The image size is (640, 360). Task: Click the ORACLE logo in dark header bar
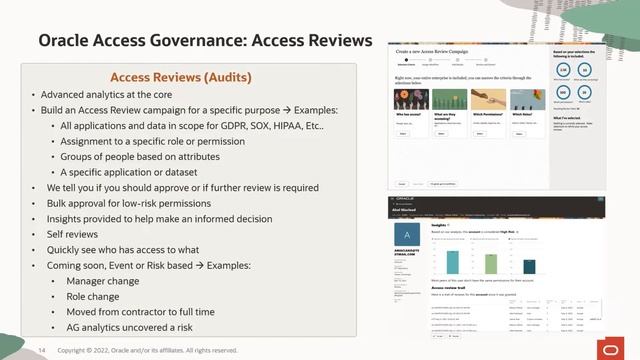coord(404,199)
